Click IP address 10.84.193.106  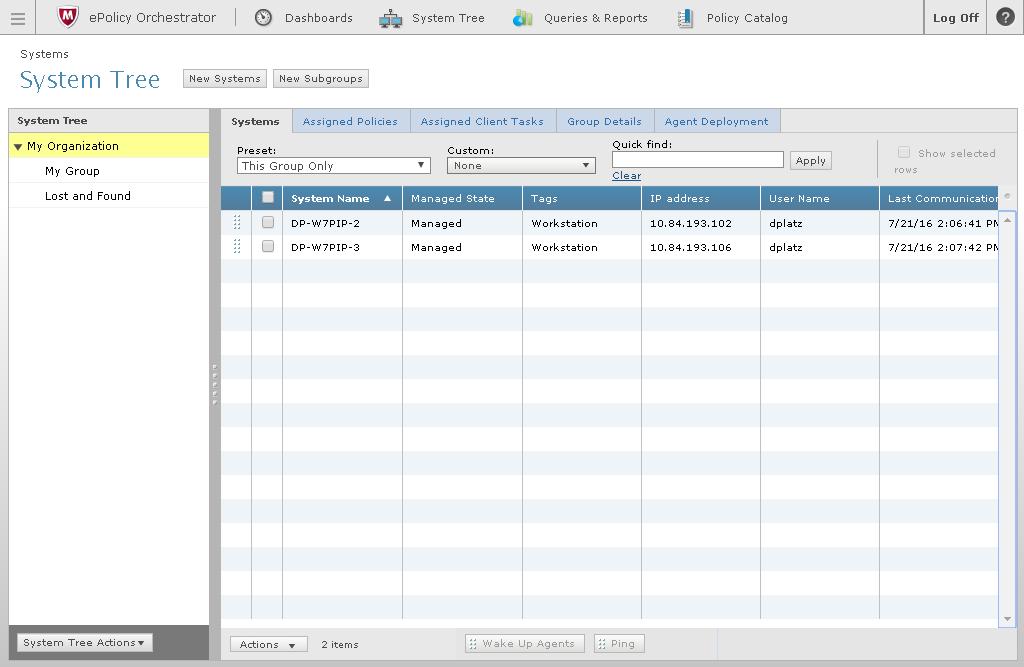(691, 248)
